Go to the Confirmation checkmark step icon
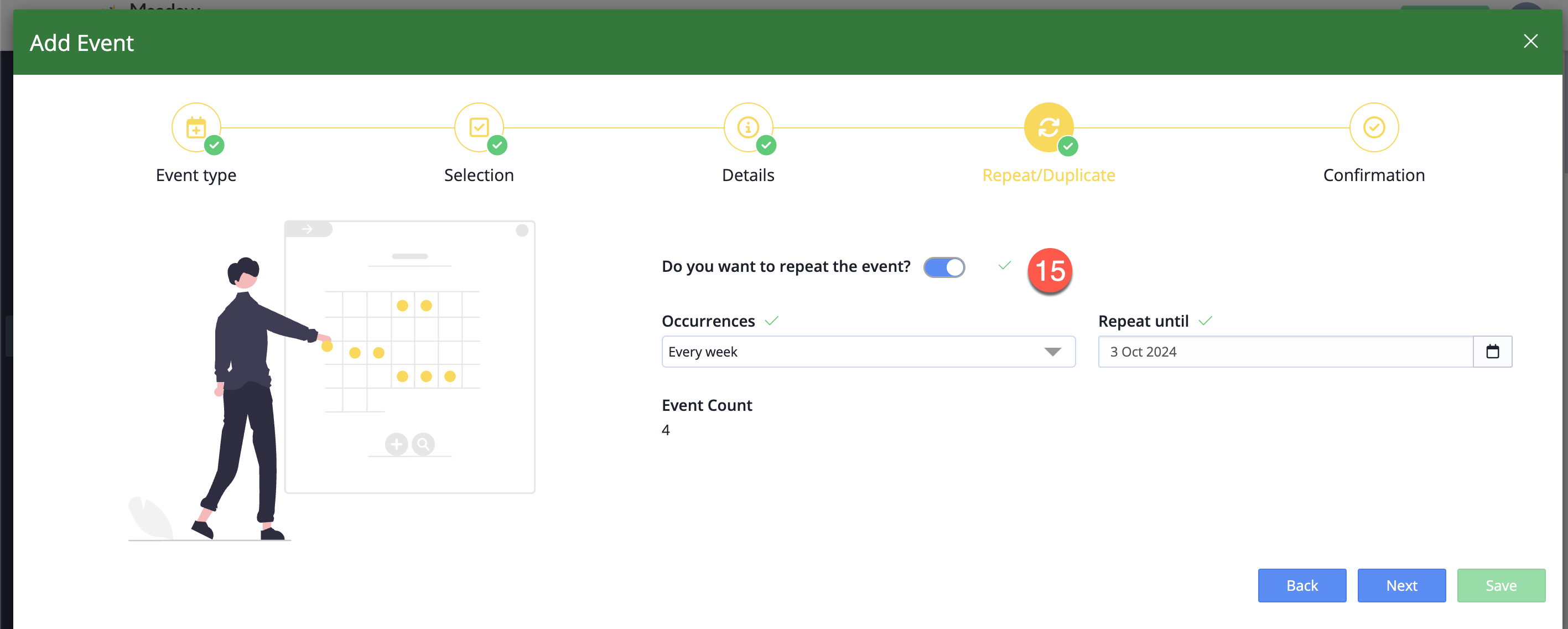The height and width of the screenshot is (629, 1568). point(1374,128)
